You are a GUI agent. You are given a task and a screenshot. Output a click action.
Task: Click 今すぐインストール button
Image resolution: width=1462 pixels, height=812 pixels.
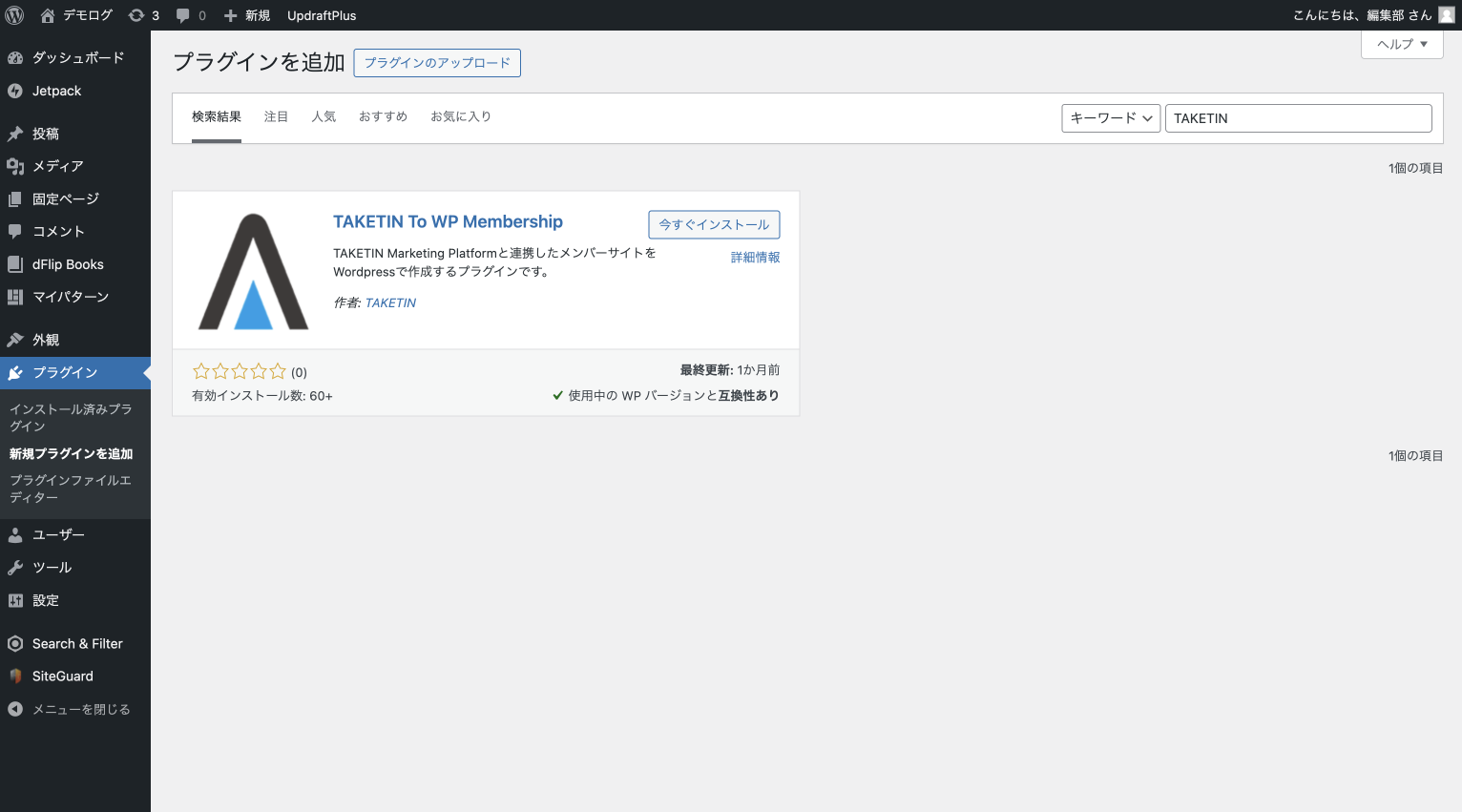tap(714, 224)
